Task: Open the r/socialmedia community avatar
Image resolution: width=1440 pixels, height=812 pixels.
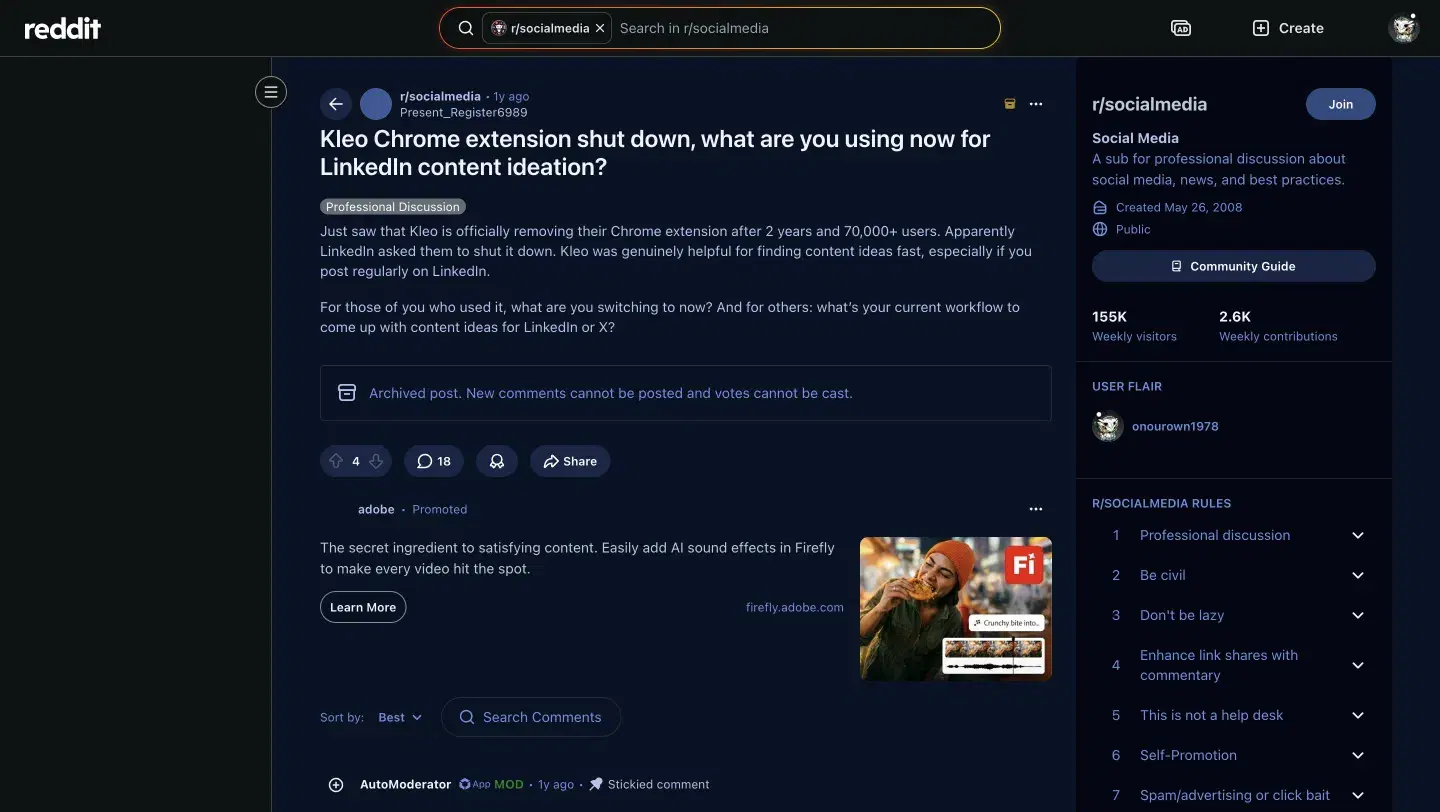Action: click(x=376, y=104)
